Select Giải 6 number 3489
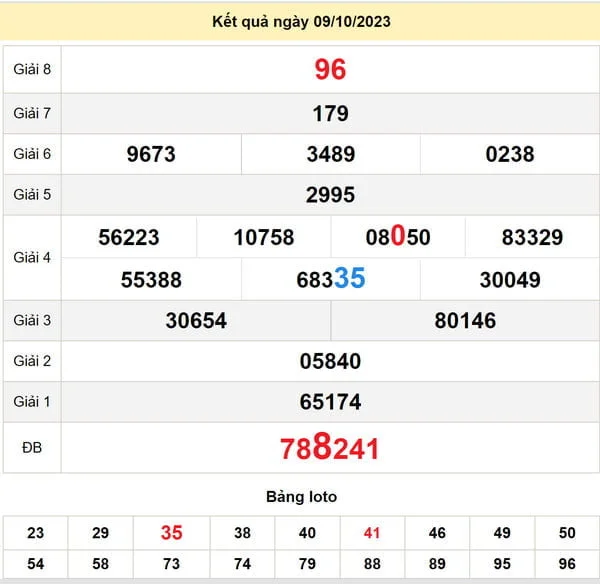 (330, 154)
